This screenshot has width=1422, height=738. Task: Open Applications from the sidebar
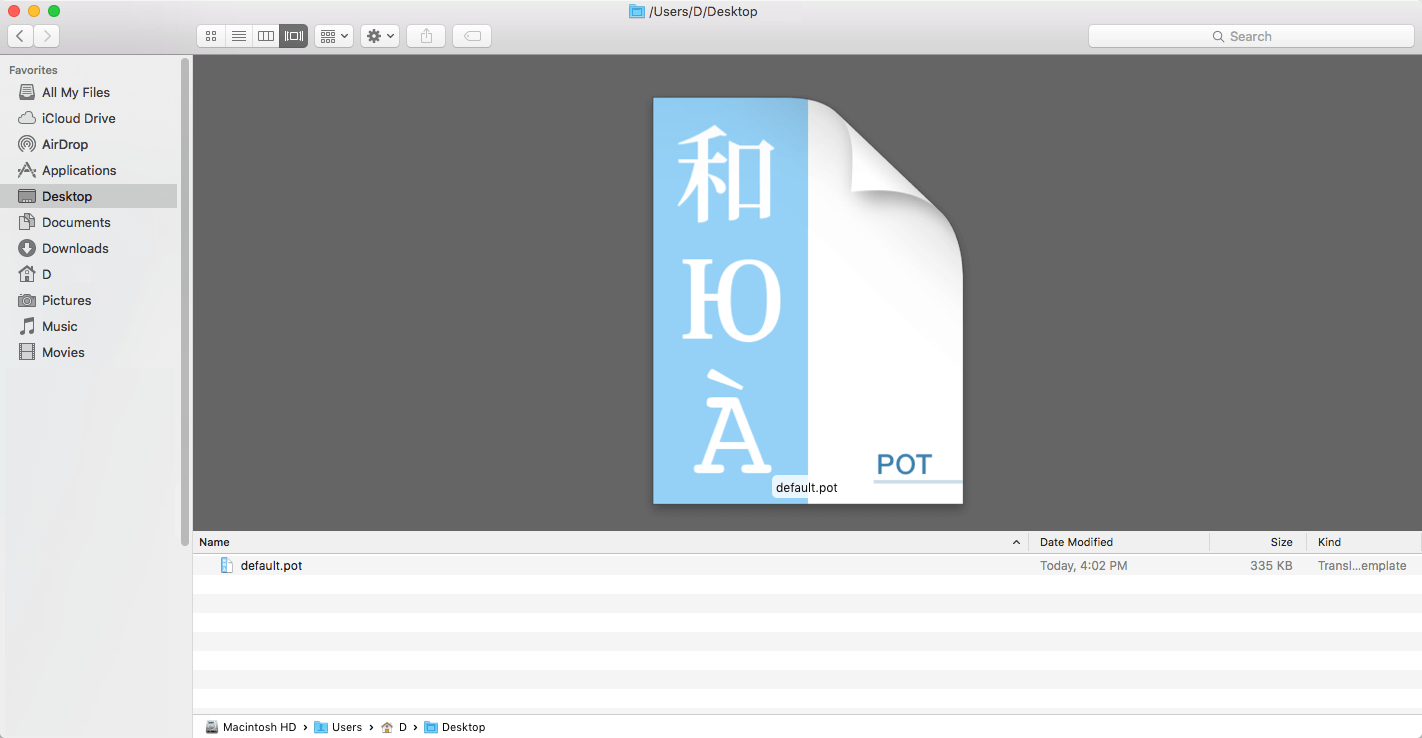click(x=78, y=170)
